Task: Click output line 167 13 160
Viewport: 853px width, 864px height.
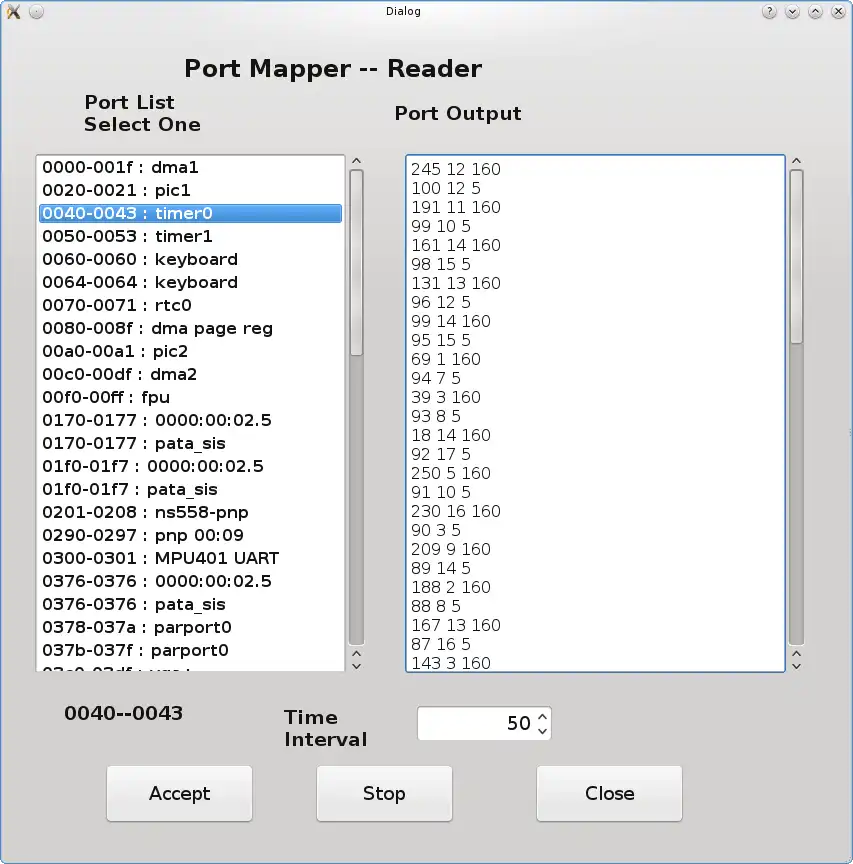Action: tap(456, 625)
